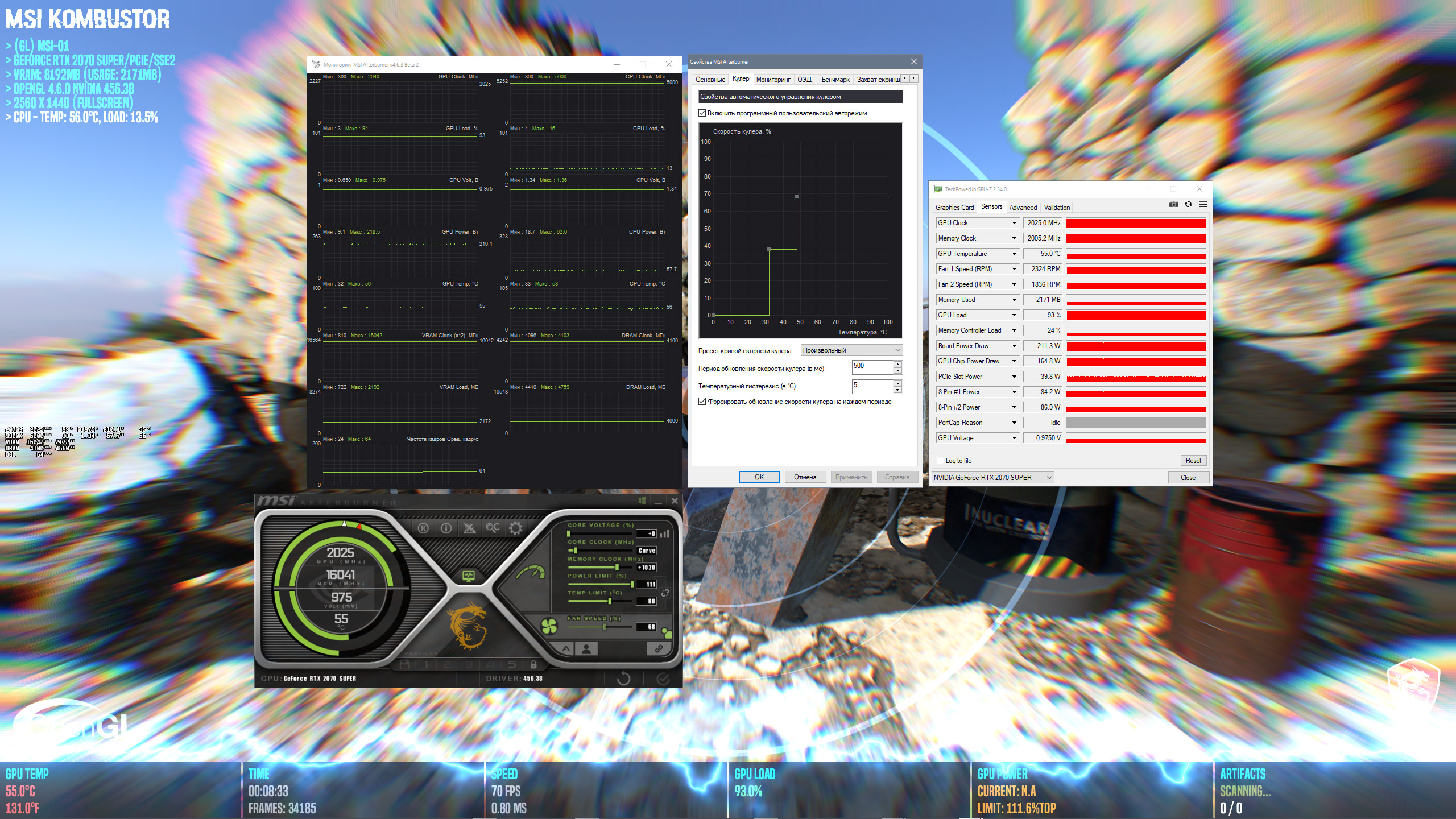Viewport: 1456px width, 819px height.
Task: Open the detached hardware monitor icon
Action: (468, 576)
